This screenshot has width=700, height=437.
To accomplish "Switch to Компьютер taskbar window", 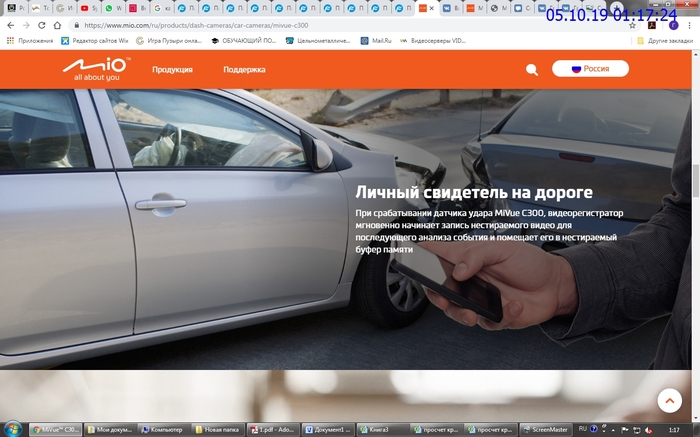I will coord(165,429).
